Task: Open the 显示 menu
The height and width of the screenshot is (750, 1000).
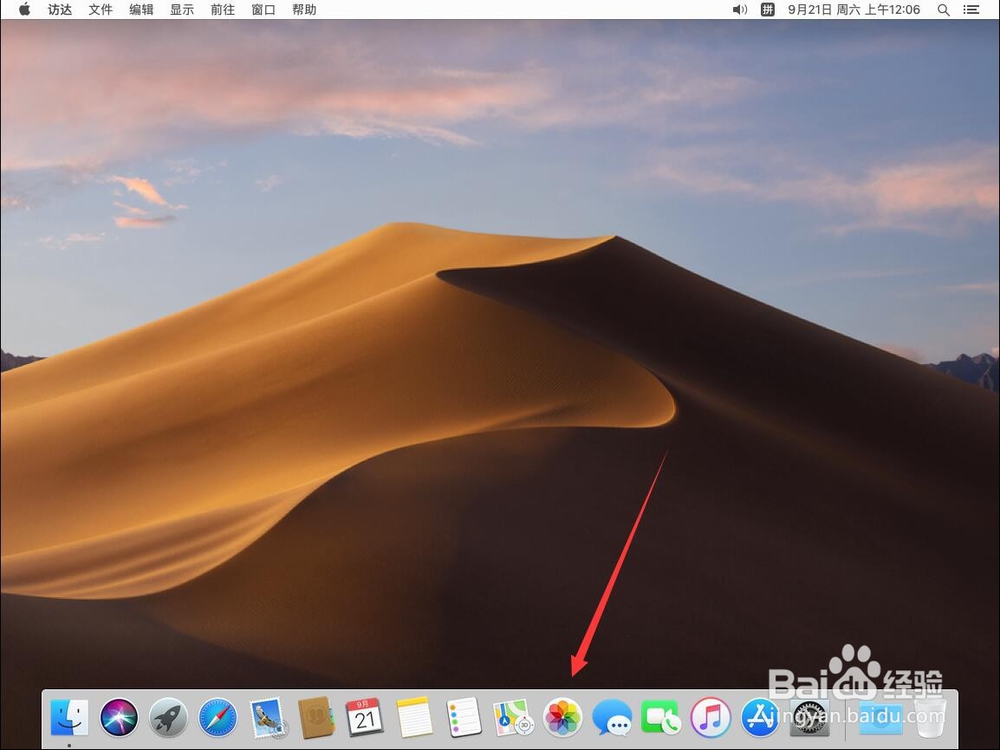Action: 182,10
